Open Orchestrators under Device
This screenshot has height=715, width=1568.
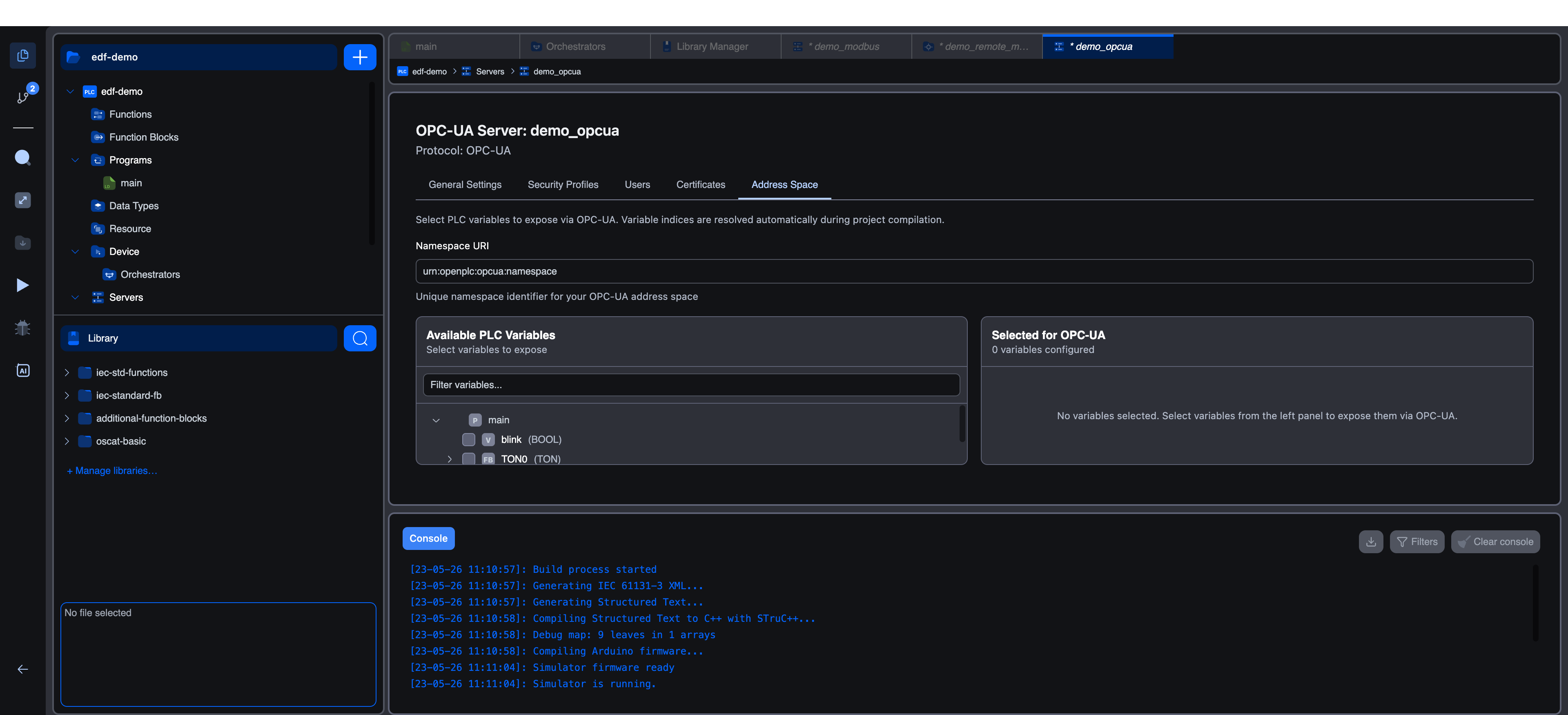tap(150, 275)
